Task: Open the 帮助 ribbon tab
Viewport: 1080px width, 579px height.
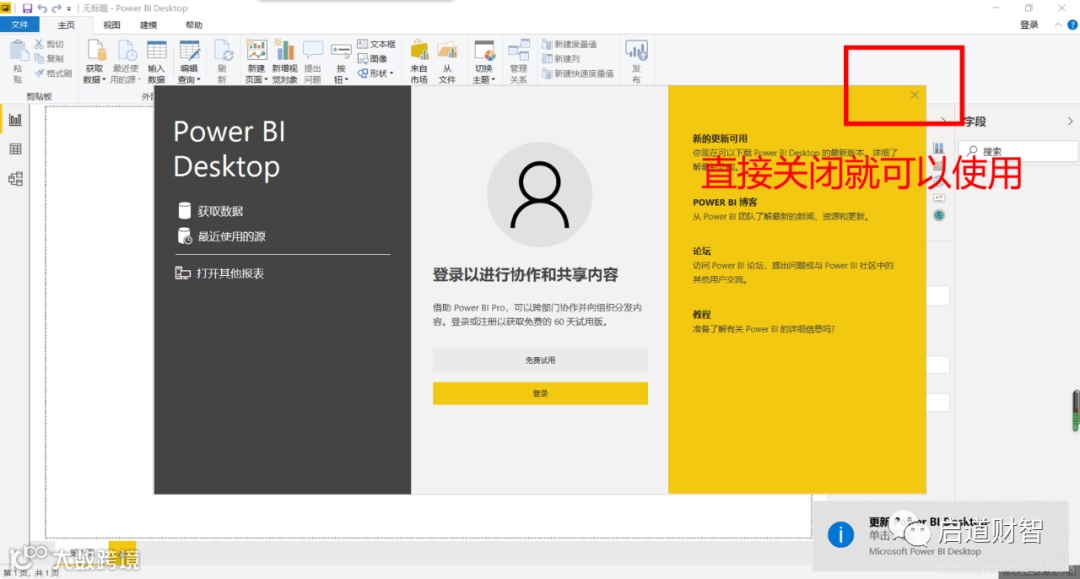Action: [x=194, y=25]
